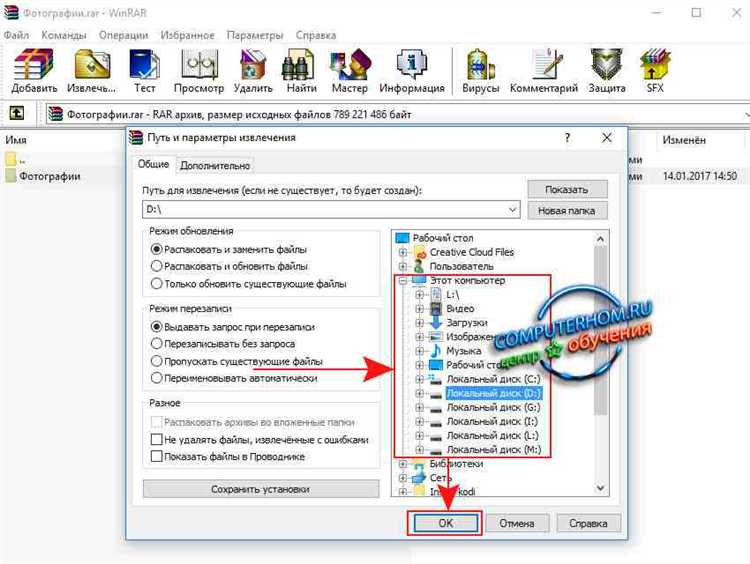Click the SFX toolbar icon
The width and height of the screenshot is (750, 564).
click(655, 70)
